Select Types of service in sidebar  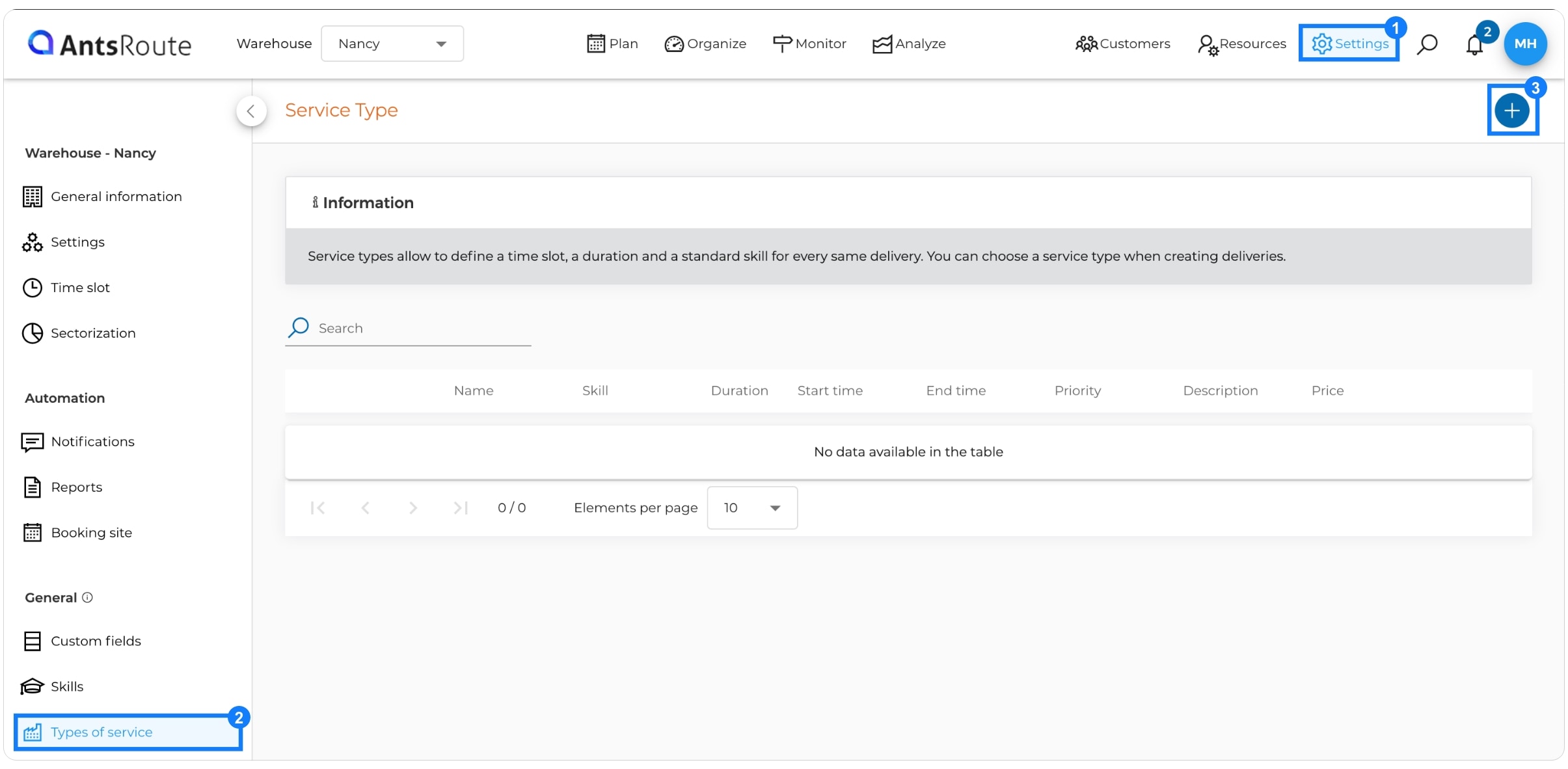click(x=128, y=732)
